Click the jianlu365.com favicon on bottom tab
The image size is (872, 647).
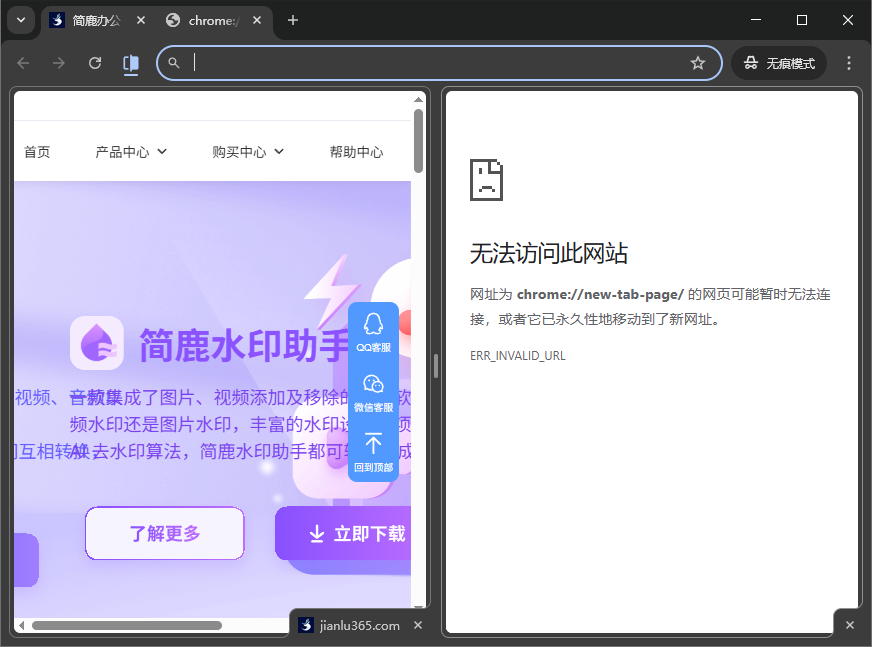305,625
